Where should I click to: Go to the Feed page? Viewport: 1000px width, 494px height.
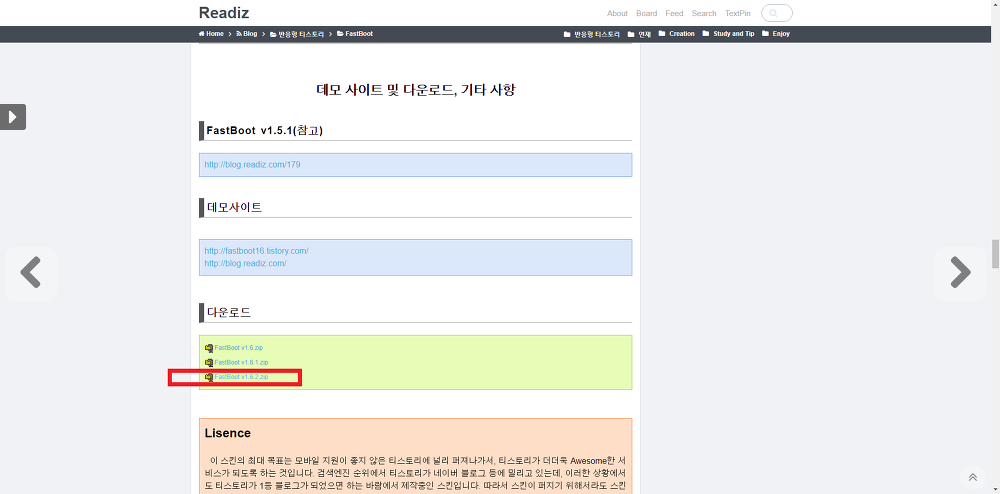[674, 13]
